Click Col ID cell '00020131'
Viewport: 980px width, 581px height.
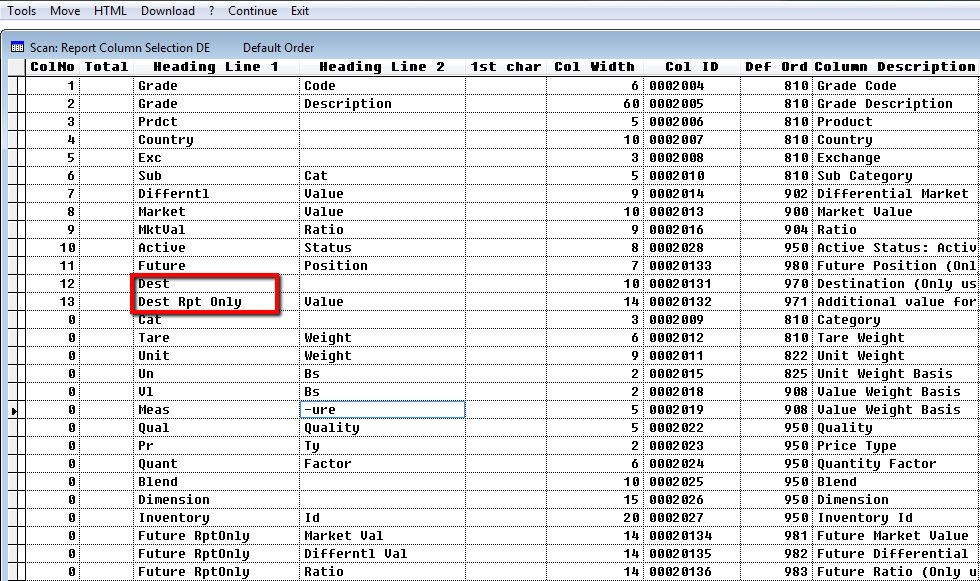(692, 284)
